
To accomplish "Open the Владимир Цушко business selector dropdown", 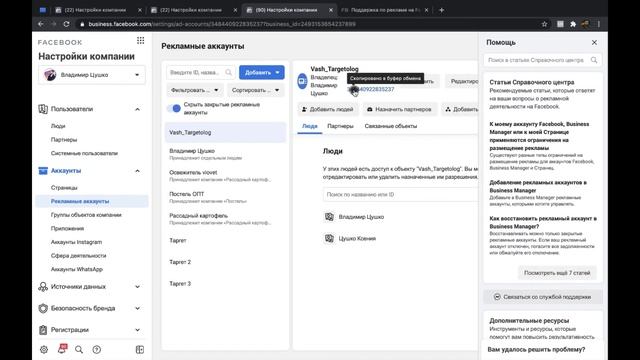I will (x=92, y=75).
